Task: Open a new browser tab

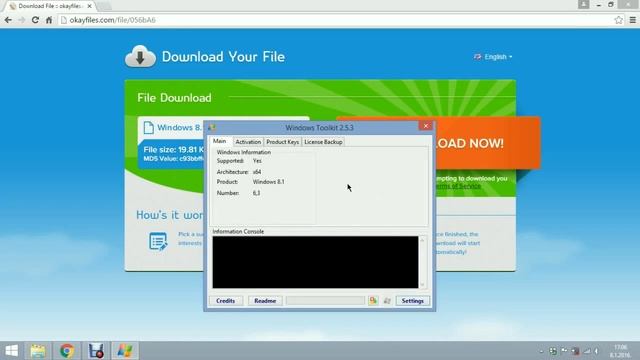Action: coord(104,6)
